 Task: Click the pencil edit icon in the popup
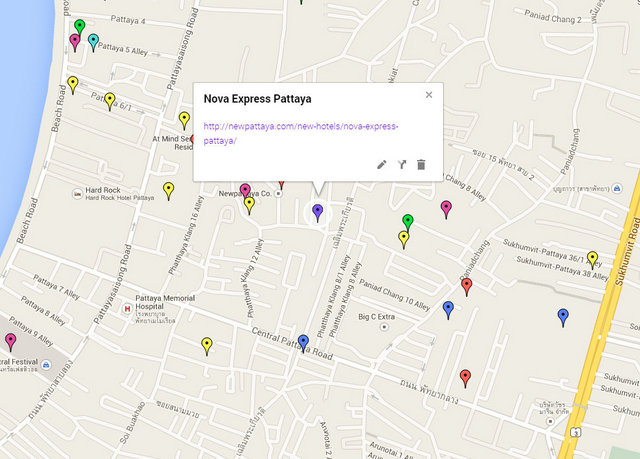click(382, 164)
